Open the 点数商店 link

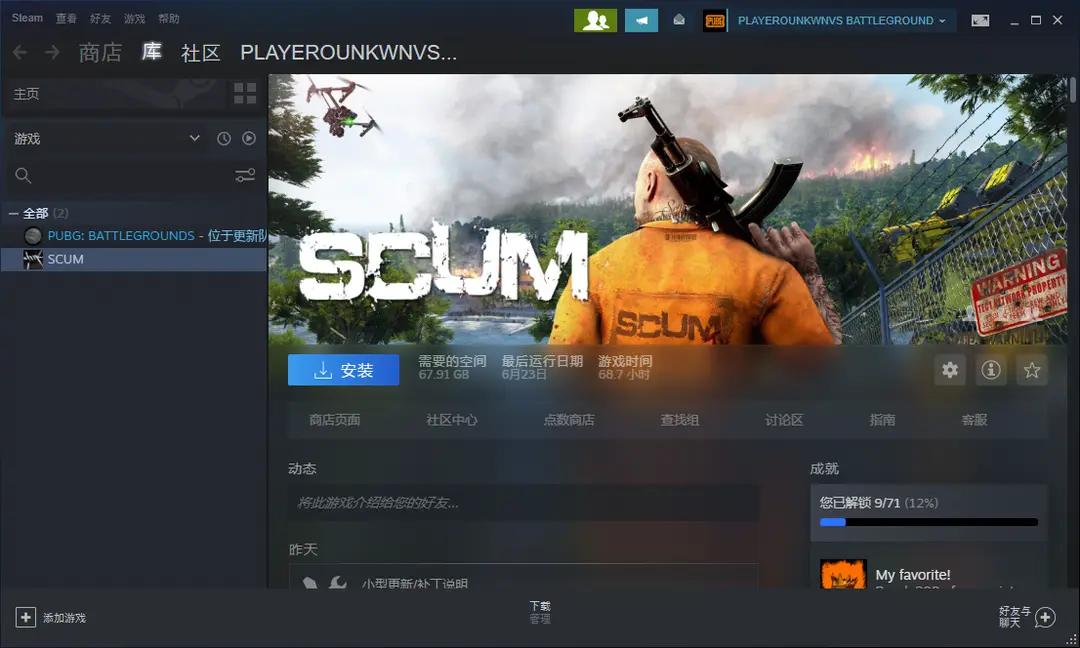[569, 420]
